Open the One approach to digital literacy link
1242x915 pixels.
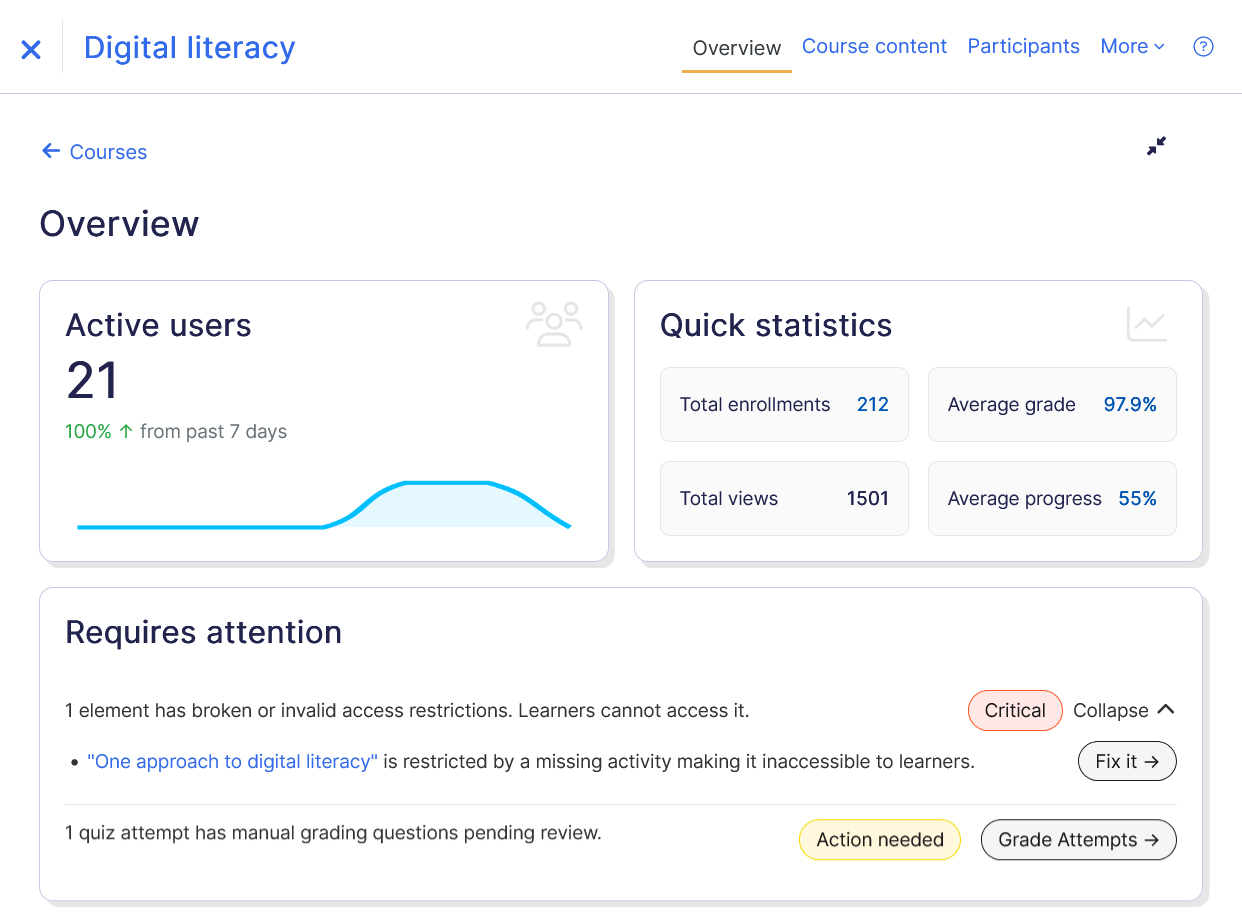(231, 761)
